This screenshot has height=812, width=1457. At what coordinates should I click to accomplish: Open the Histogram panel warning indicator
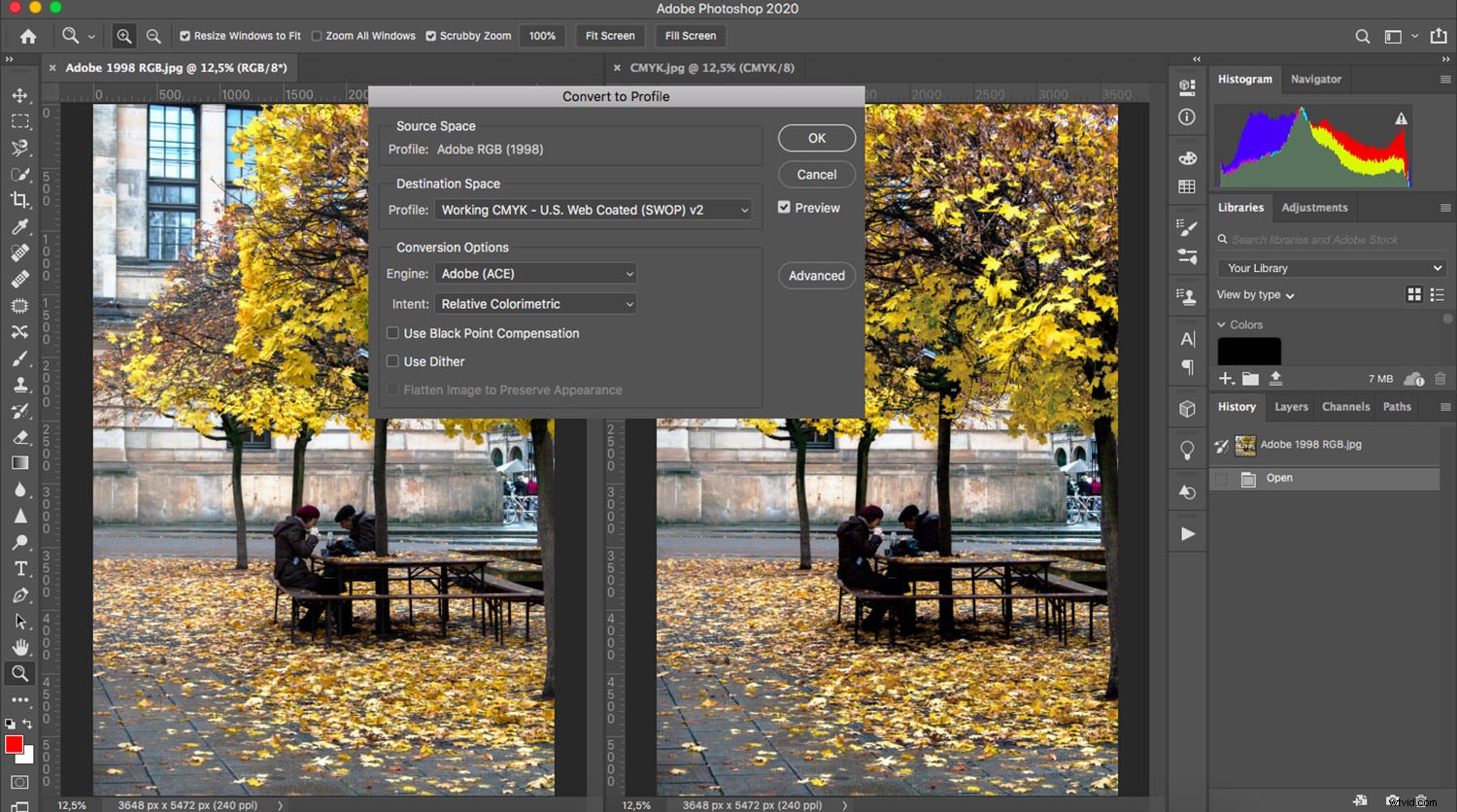(x=1401, y=117)
